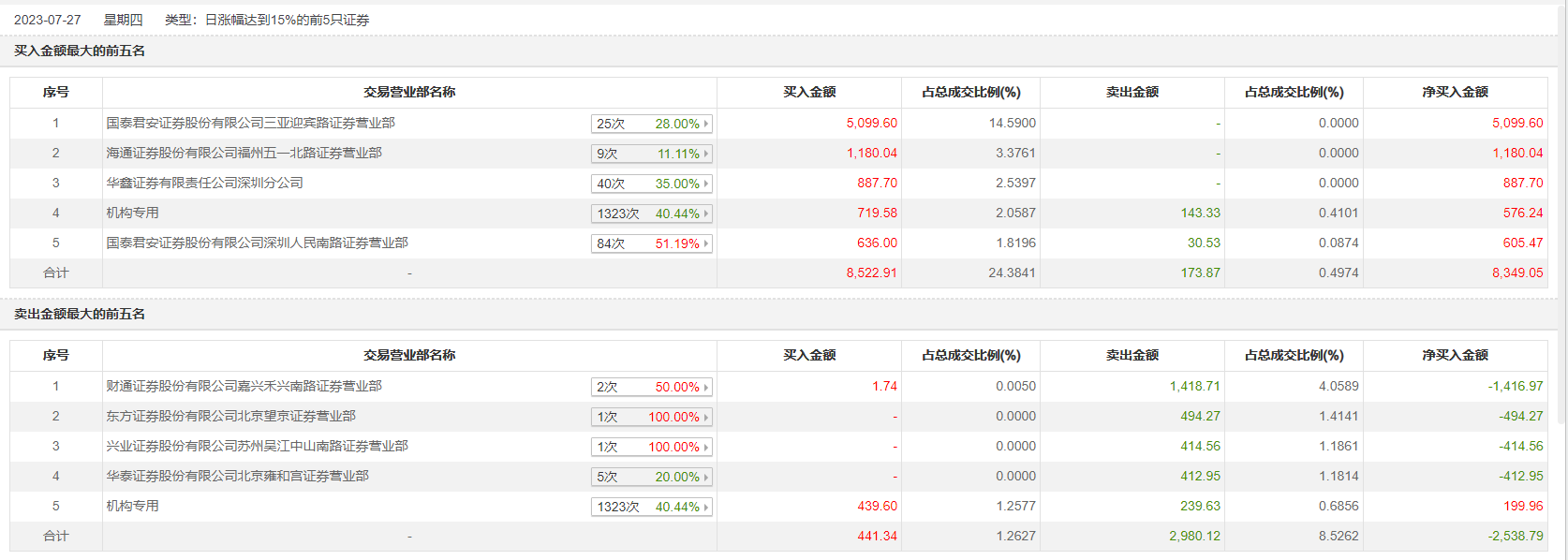Open 兴业证券苏州吴江中山南路证券营业部 link

click(257, 446)
